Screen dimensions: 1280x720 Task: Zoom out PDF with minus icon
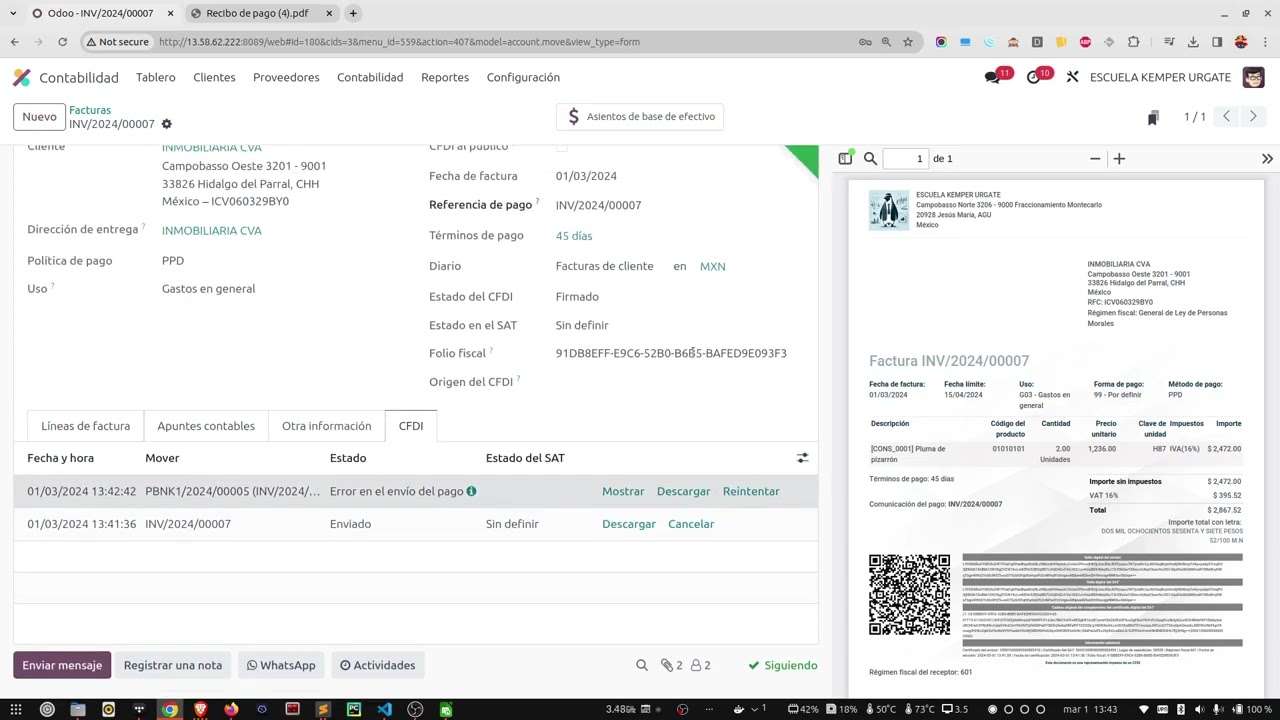[1095, 159]
